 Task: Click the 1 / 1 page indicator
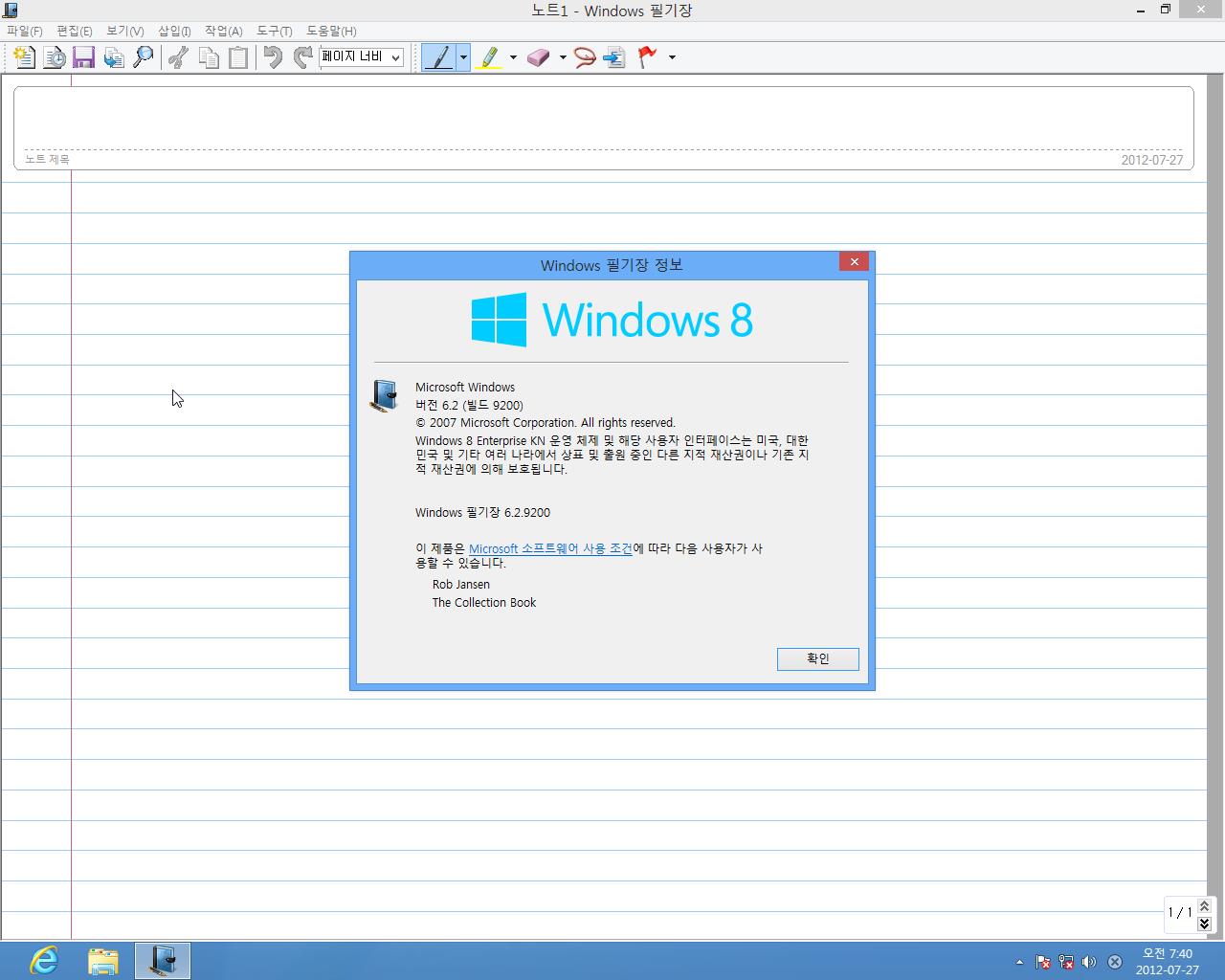pos(1180,912)
